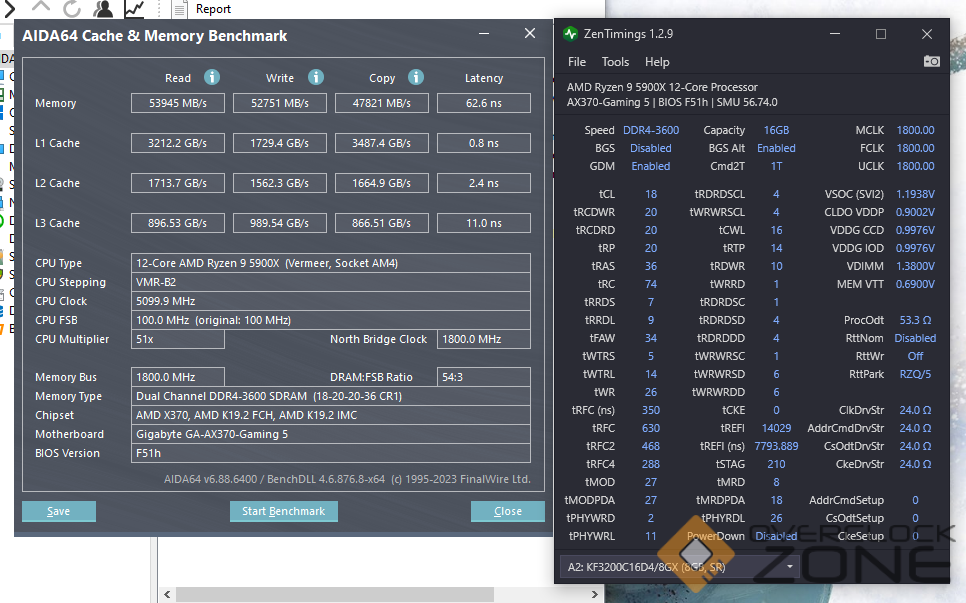Viewport: 966px width, 603px height.
Task: Take a screenshot with ZenTimings camera icon
Action: click(932, 61)
